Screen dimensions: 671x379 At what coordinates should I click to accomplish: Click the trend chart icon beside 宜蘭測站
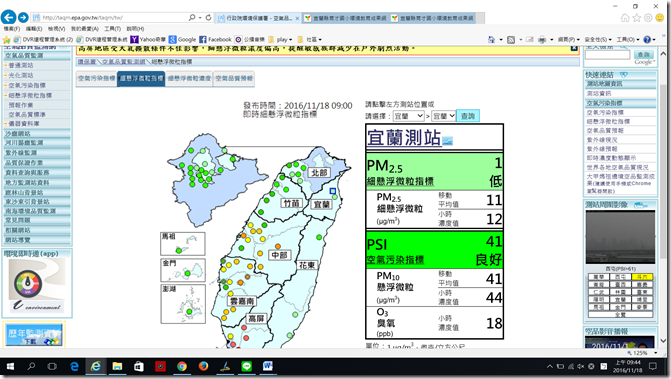pos(447,141)
